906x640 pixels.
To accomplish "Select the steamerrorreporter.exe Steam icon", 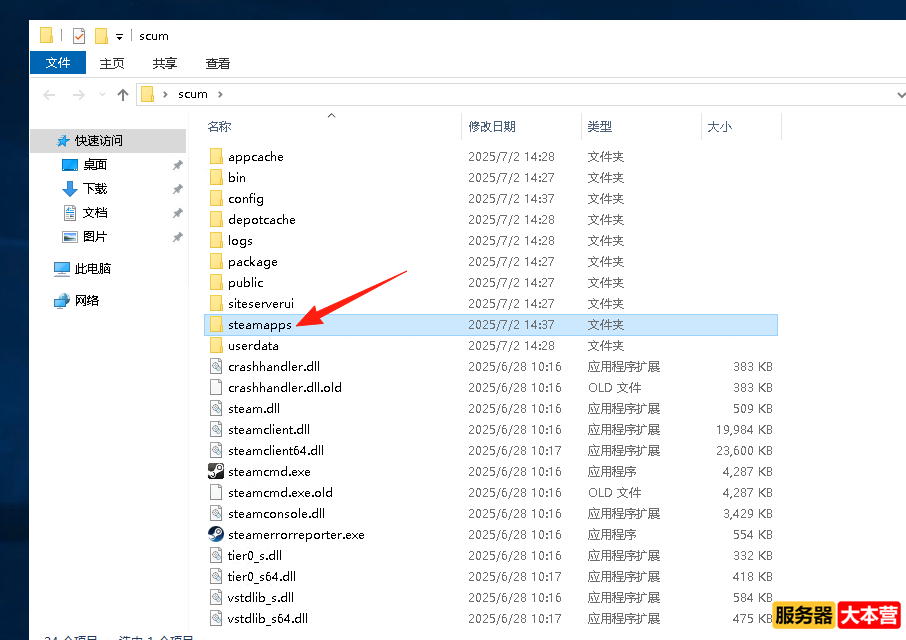I will coord(216,534).
